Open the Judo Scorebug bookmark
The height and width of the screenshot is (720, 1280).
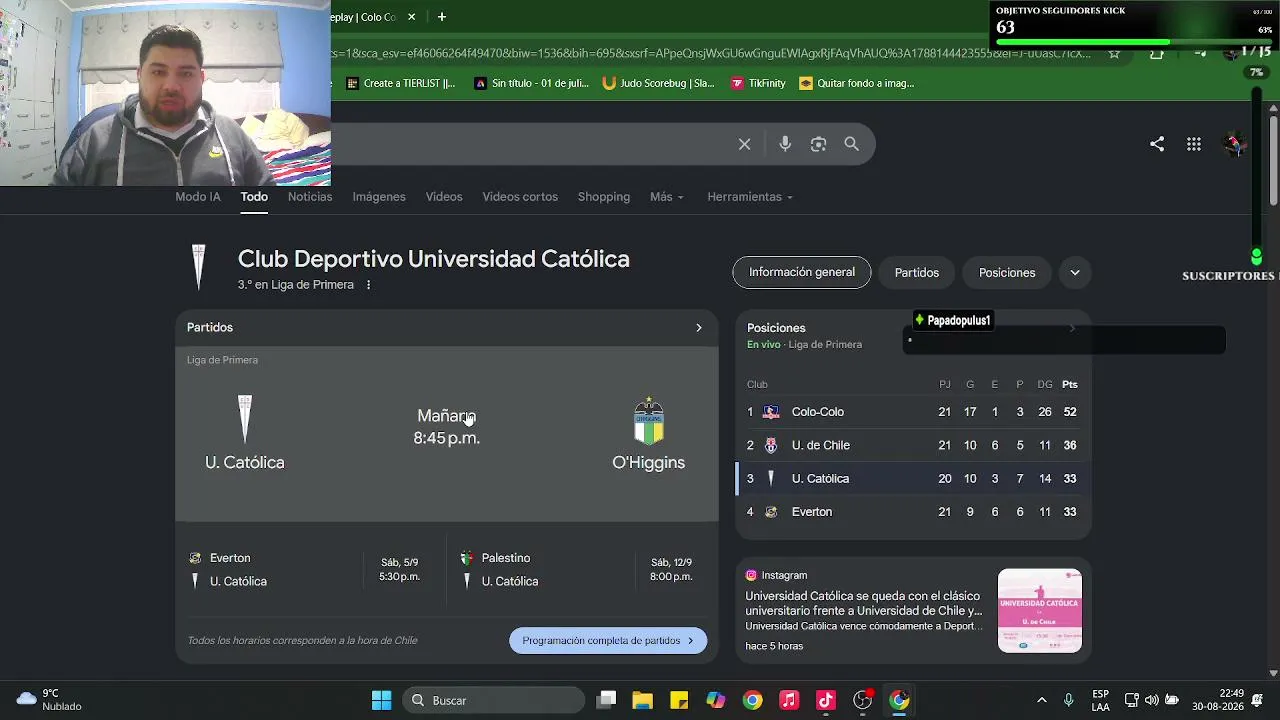[x=659, y=83]
